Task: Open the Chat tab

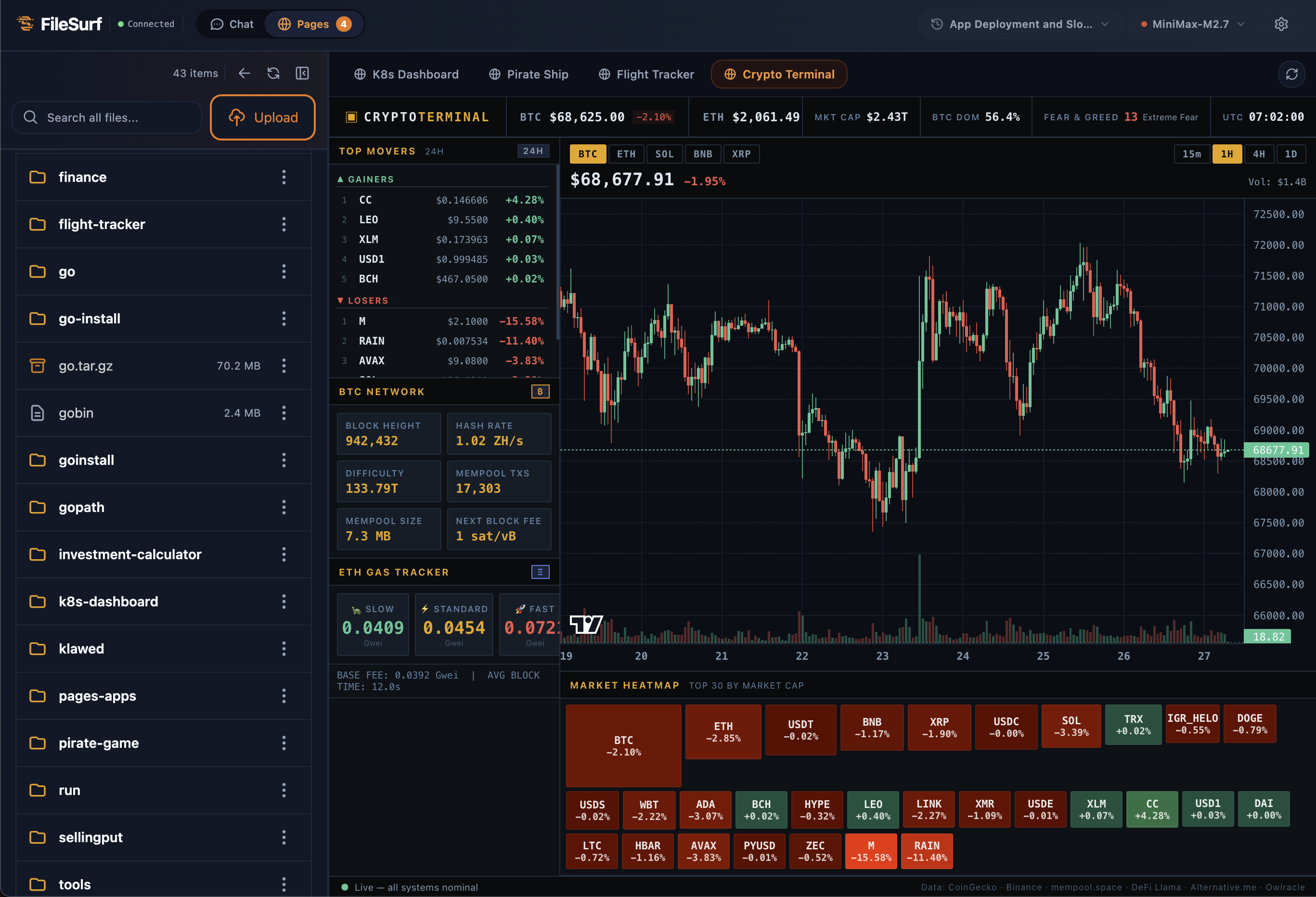Action: (x=232, y=24)
